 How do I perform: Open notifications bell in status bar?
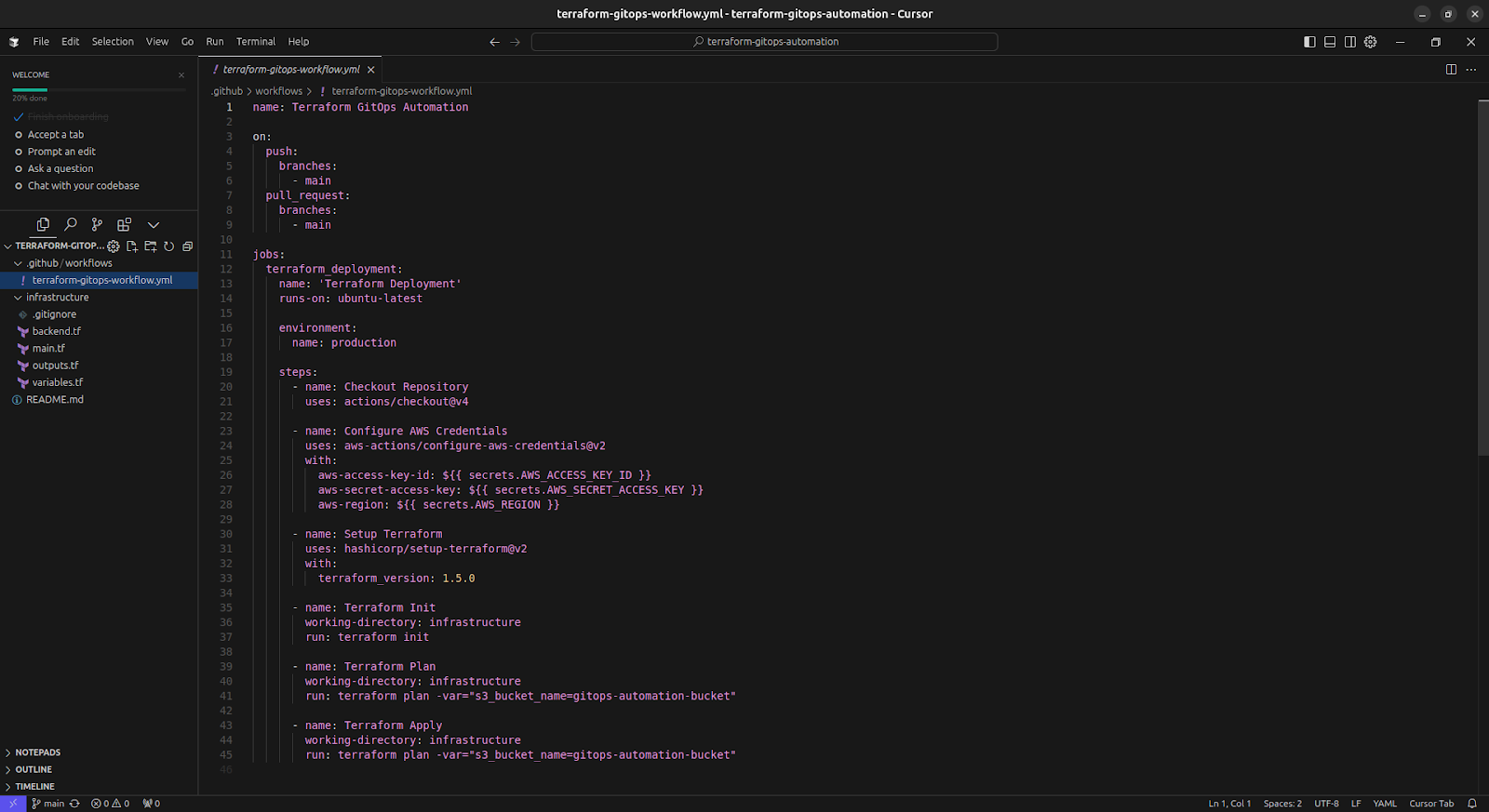pyautogui.click(x=1472, y=804)
